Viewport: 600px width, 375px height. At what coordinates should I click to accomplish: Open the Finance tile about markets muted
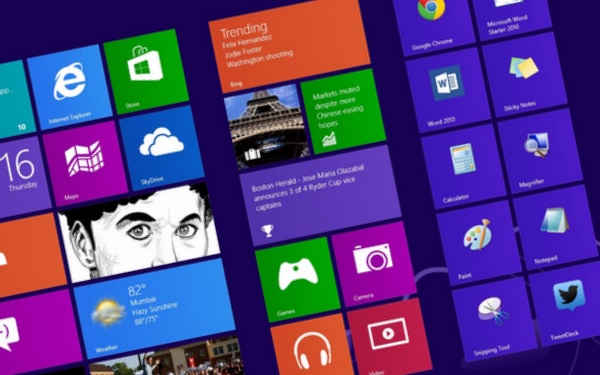point(343,111)
